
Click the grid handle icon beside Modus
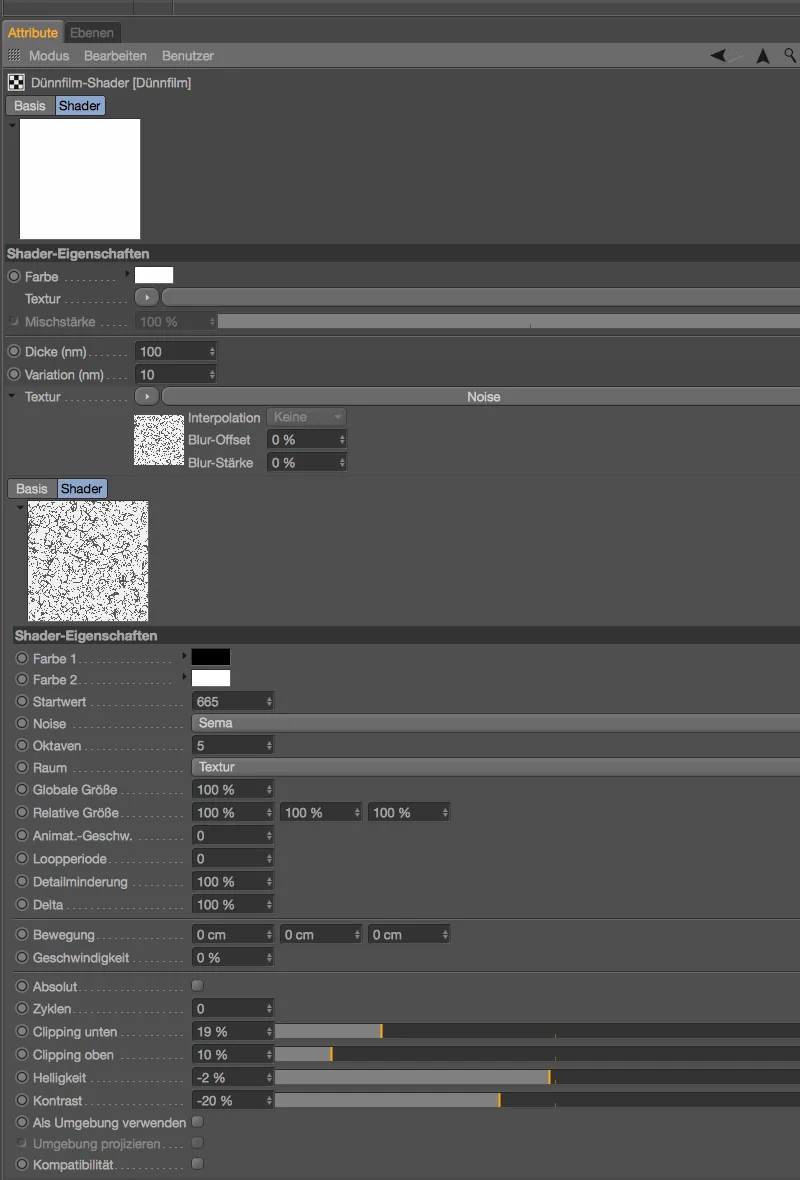click(14, 56)
